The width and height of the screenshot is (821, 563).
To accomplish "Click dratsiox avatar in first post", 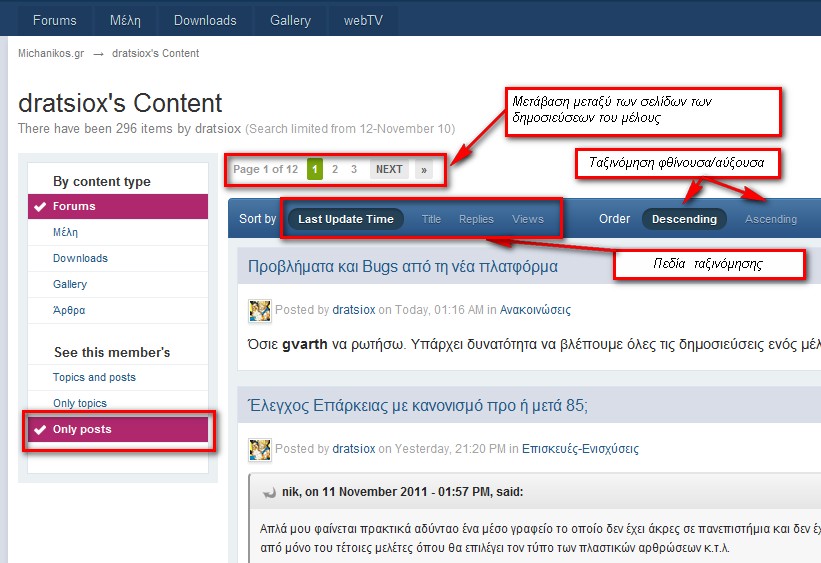I will click(260, 311).
